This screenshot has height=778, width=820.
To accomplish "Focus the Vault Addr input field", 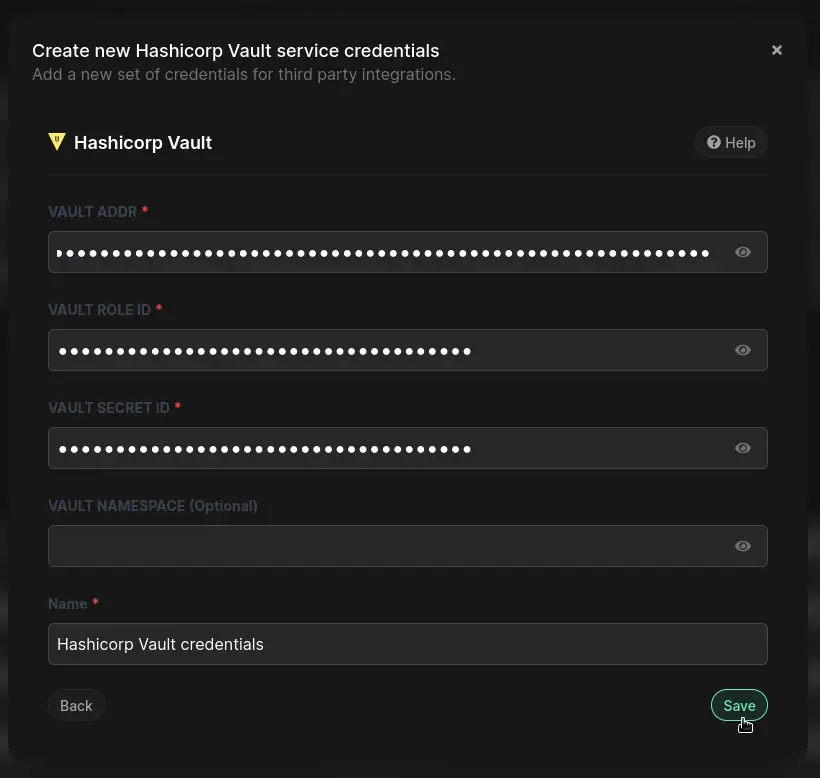I will 385,252.
